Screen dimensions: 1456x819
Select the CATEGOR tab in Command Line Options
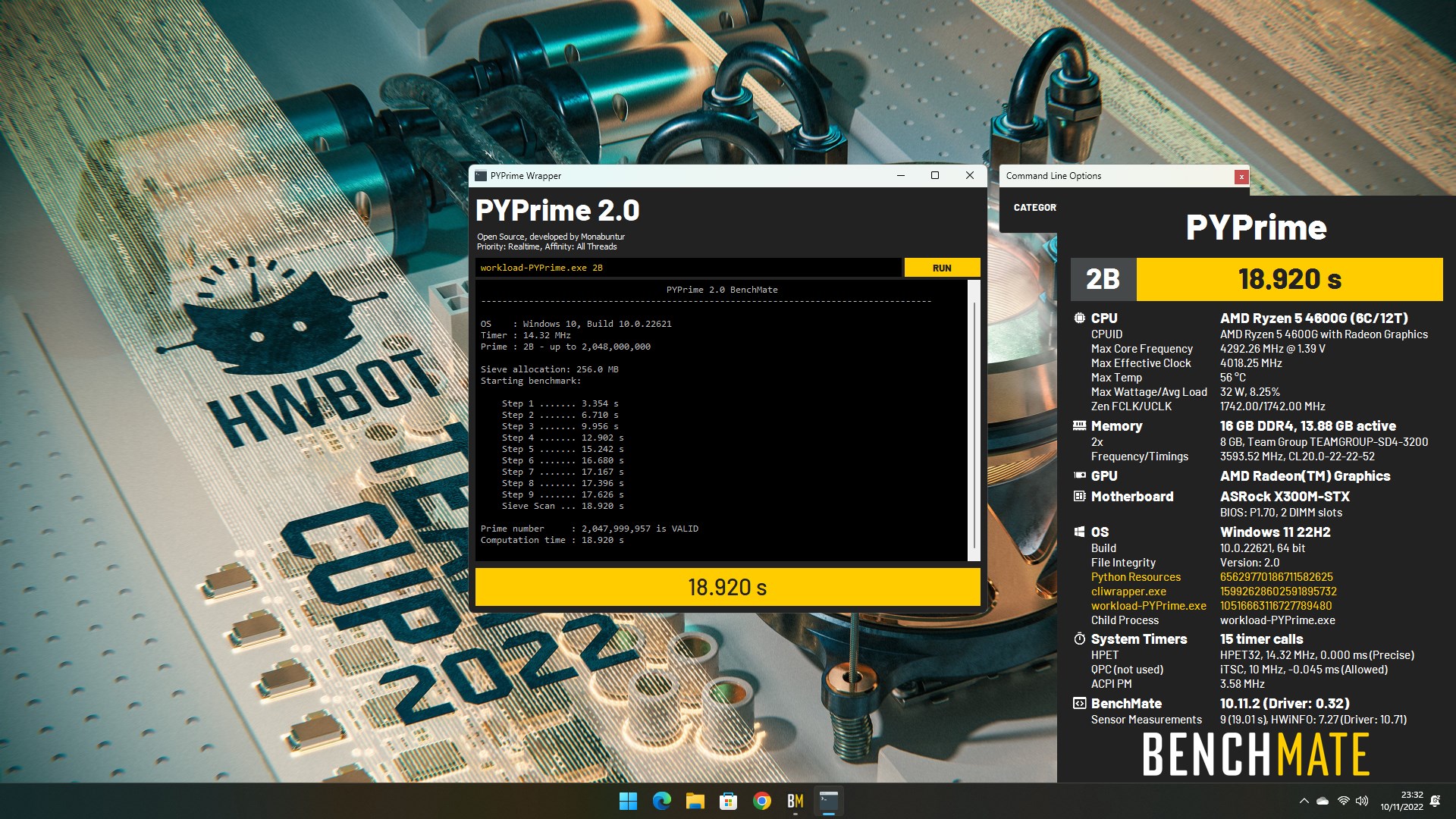[x=1034, y=207]
